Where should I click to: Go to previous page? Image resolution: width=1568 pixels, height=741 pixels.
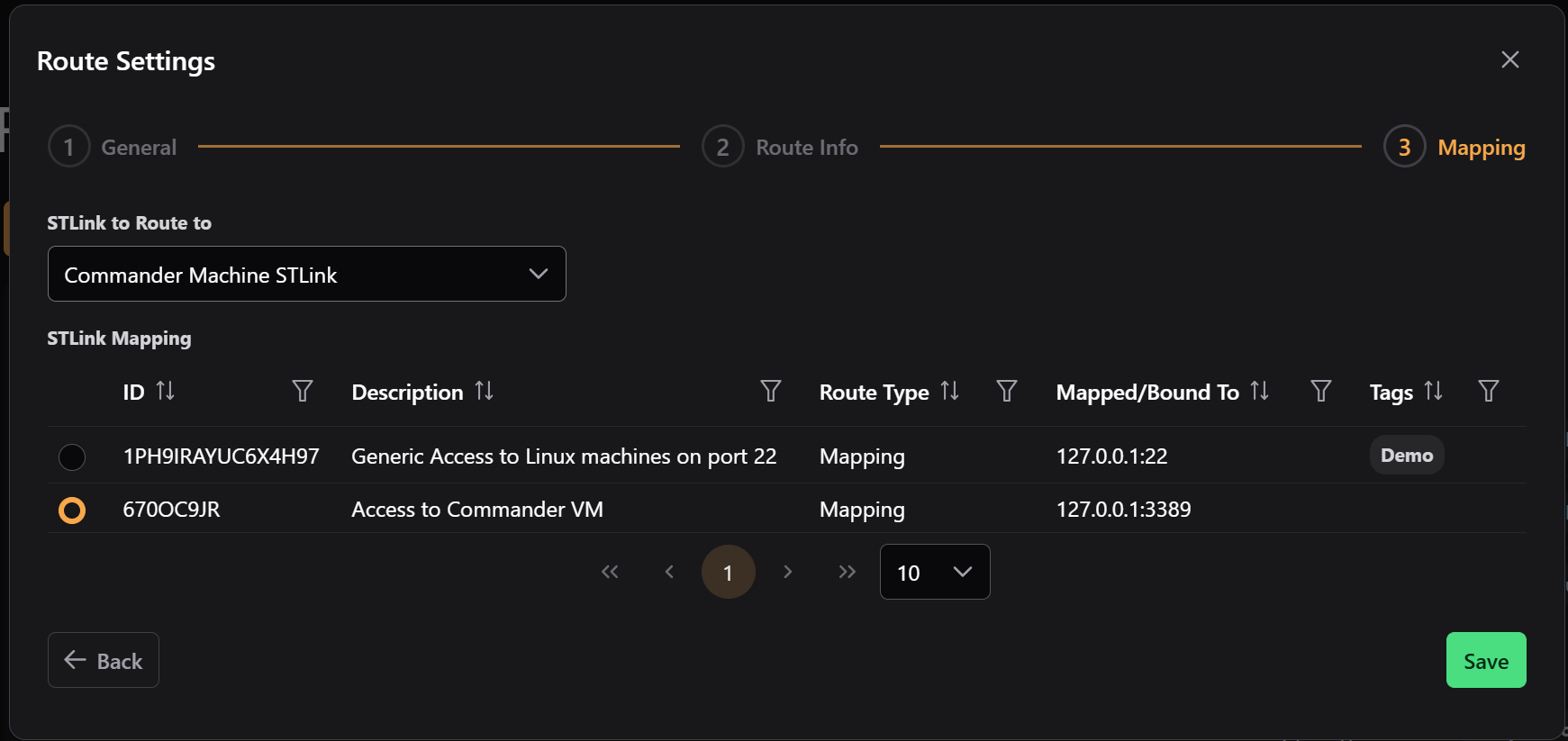point(669,572)
